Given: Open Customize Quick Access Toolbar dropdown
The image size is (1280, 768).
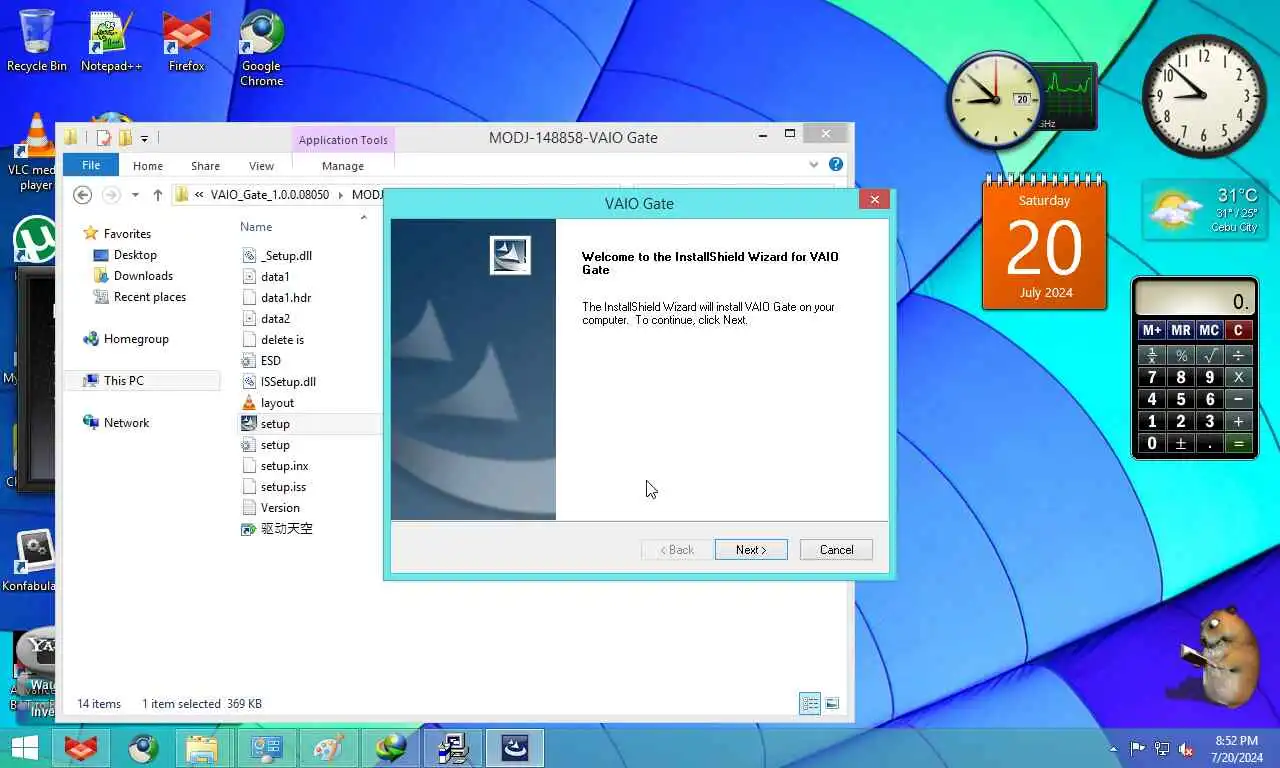Looking at the screenshot, I should pos(144,139).
